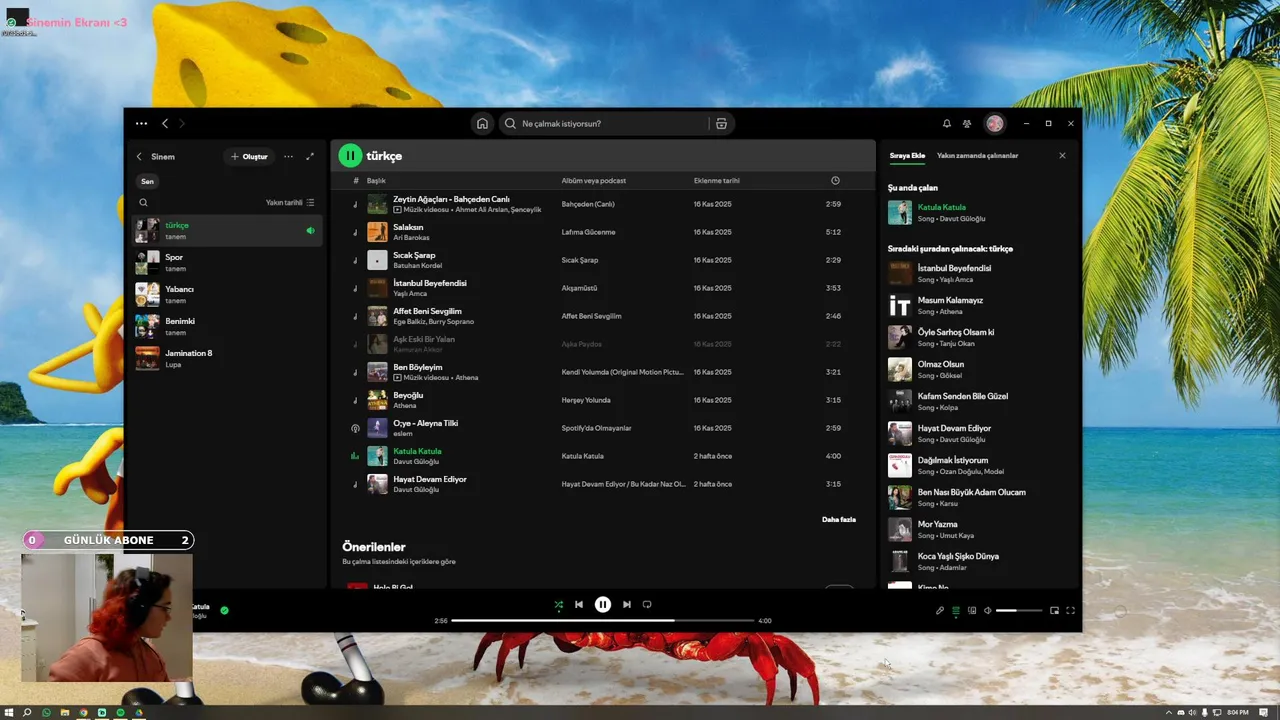Toggle saved checkmark for Katula Katula
The height and width of the screenshot is (720, 1280).
pyautogui.click(x=224, y=610)
